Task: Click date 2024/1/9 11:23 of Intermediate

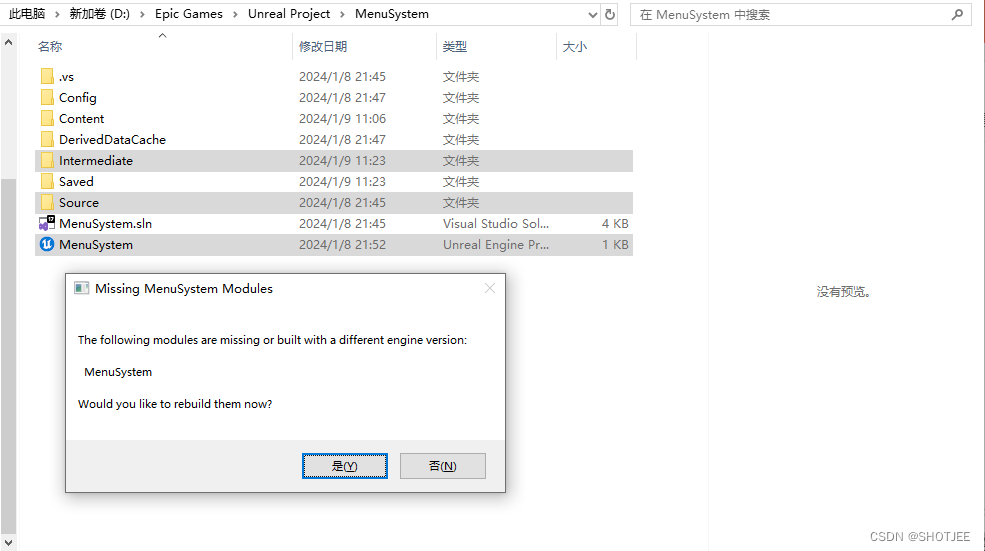Action: point(342,161)
